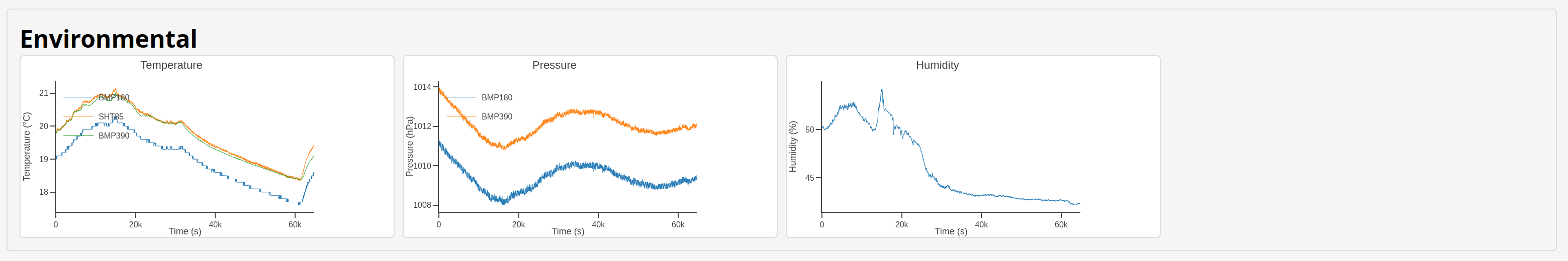Click the 45 tick on Humidity axis

tap(809, 178)
